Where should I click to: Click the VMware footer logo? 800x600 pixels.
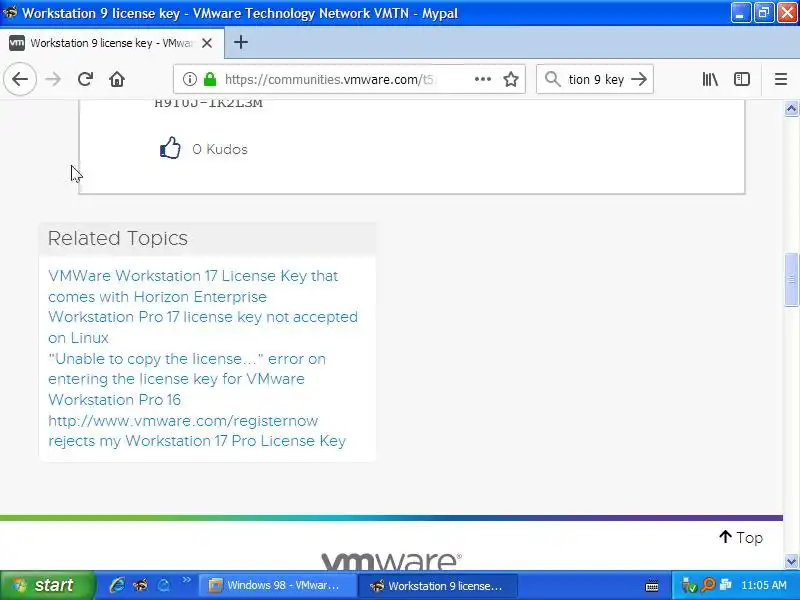pyautogui.click(x=391, y=560)
